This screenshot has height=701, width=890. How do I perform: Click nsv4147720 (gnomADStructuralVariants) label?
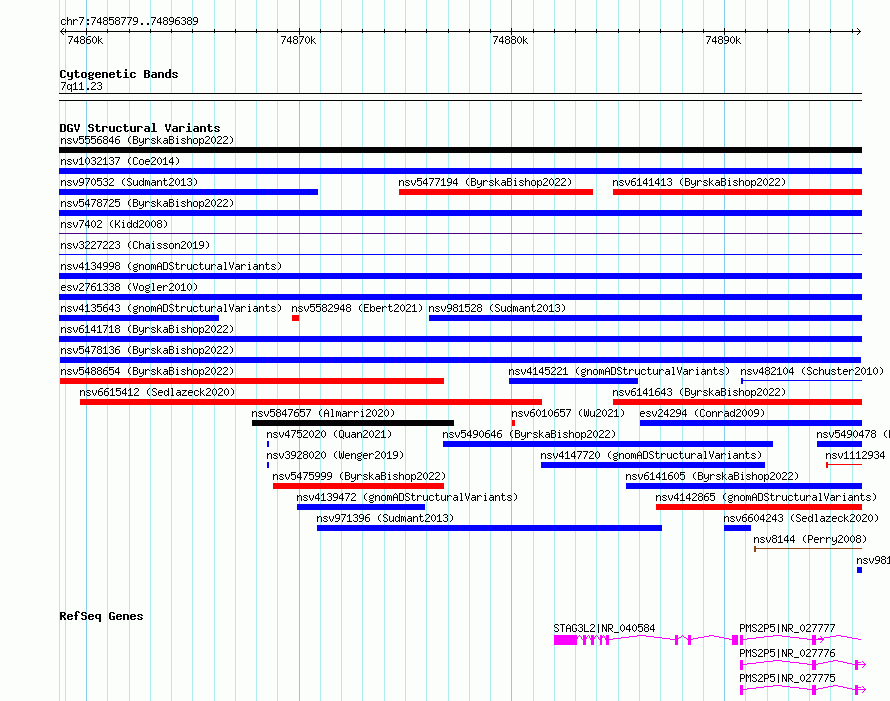click(x=651, y=455)
